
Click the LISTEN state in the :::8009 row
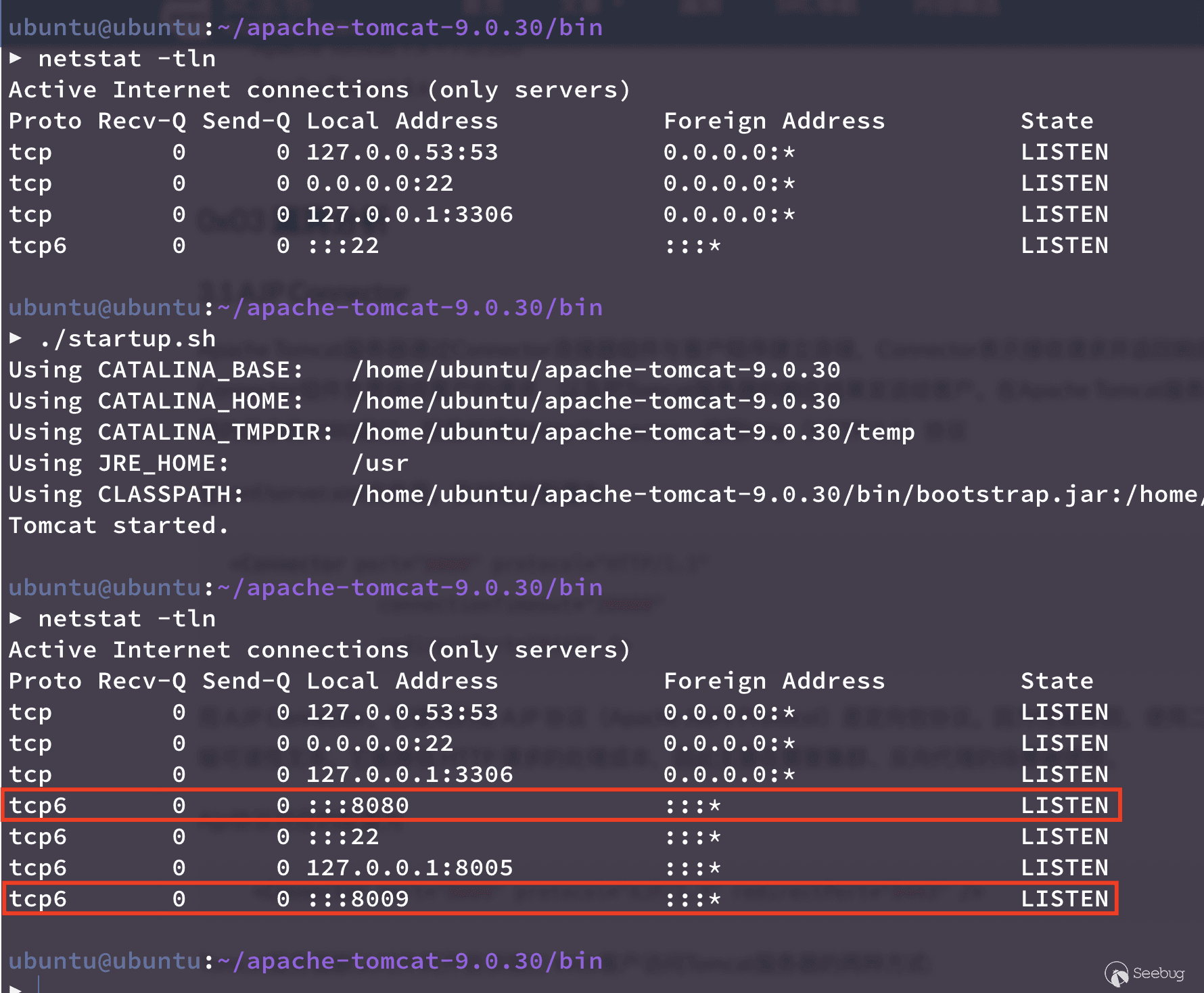tap(1065, 899)
